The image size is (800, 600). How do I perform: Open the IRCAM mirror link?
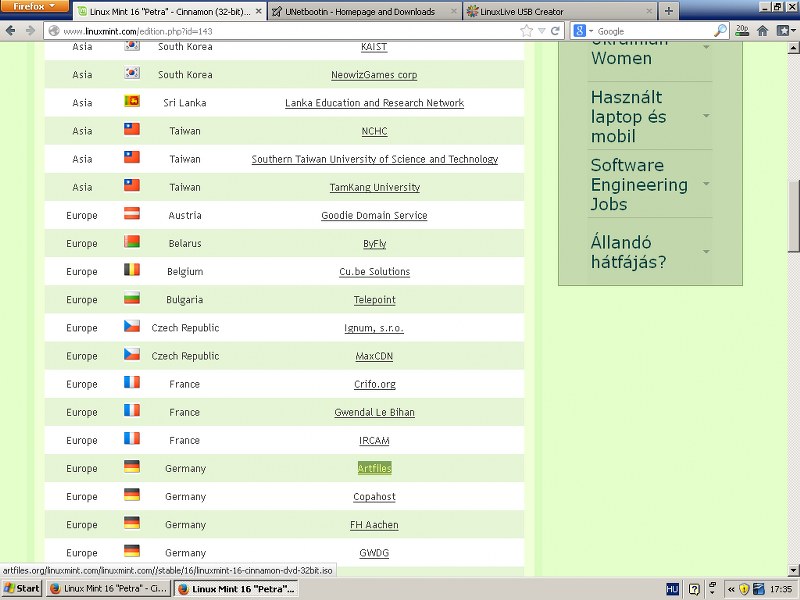(x=374, y=440)
